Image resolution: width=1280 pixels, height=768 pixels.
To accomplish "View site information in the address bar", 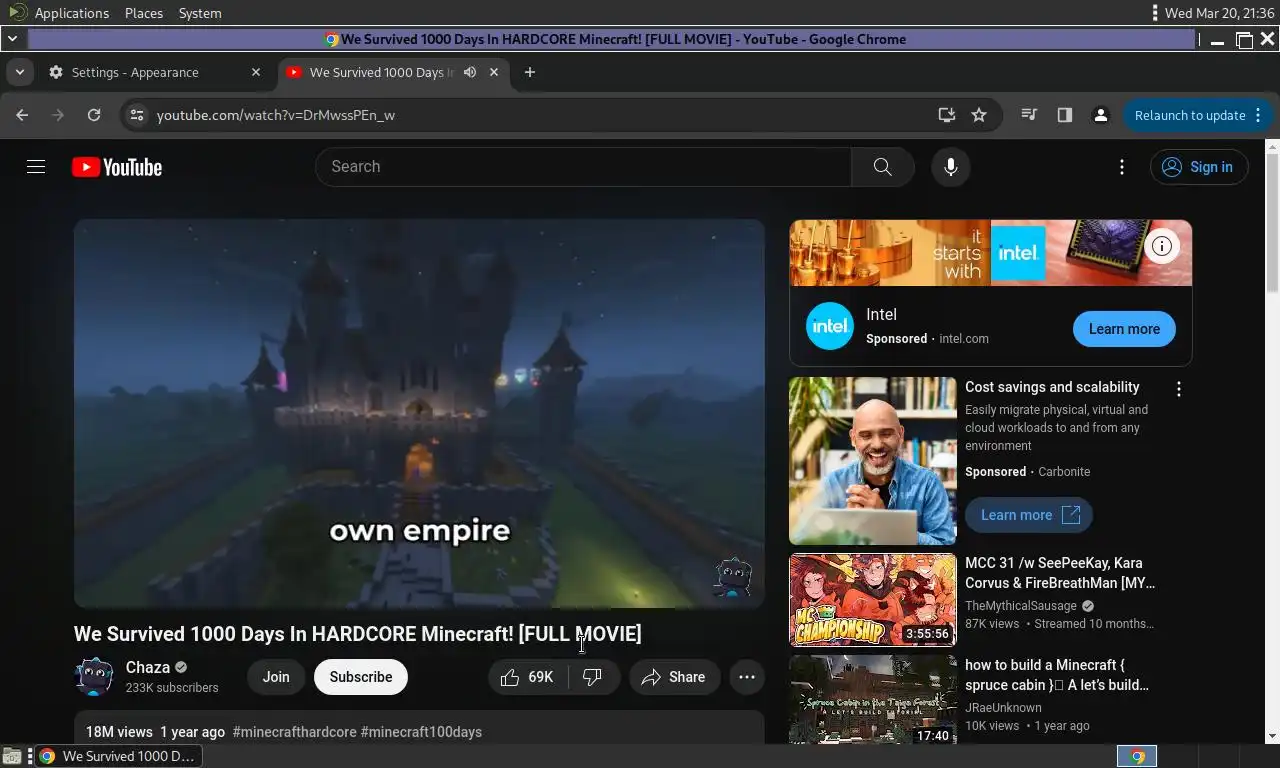I will [x=137, y=115].
